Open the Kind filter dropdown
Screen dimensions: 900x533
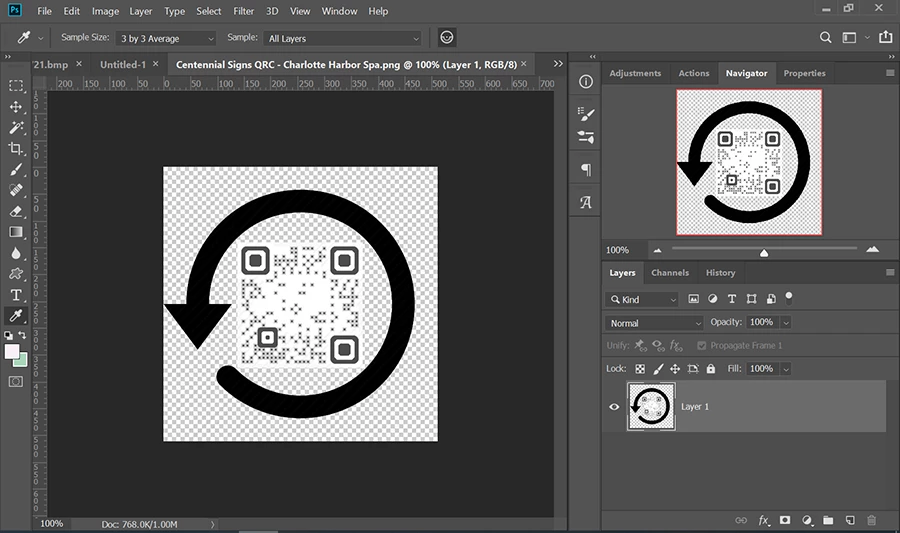(642, 299)
